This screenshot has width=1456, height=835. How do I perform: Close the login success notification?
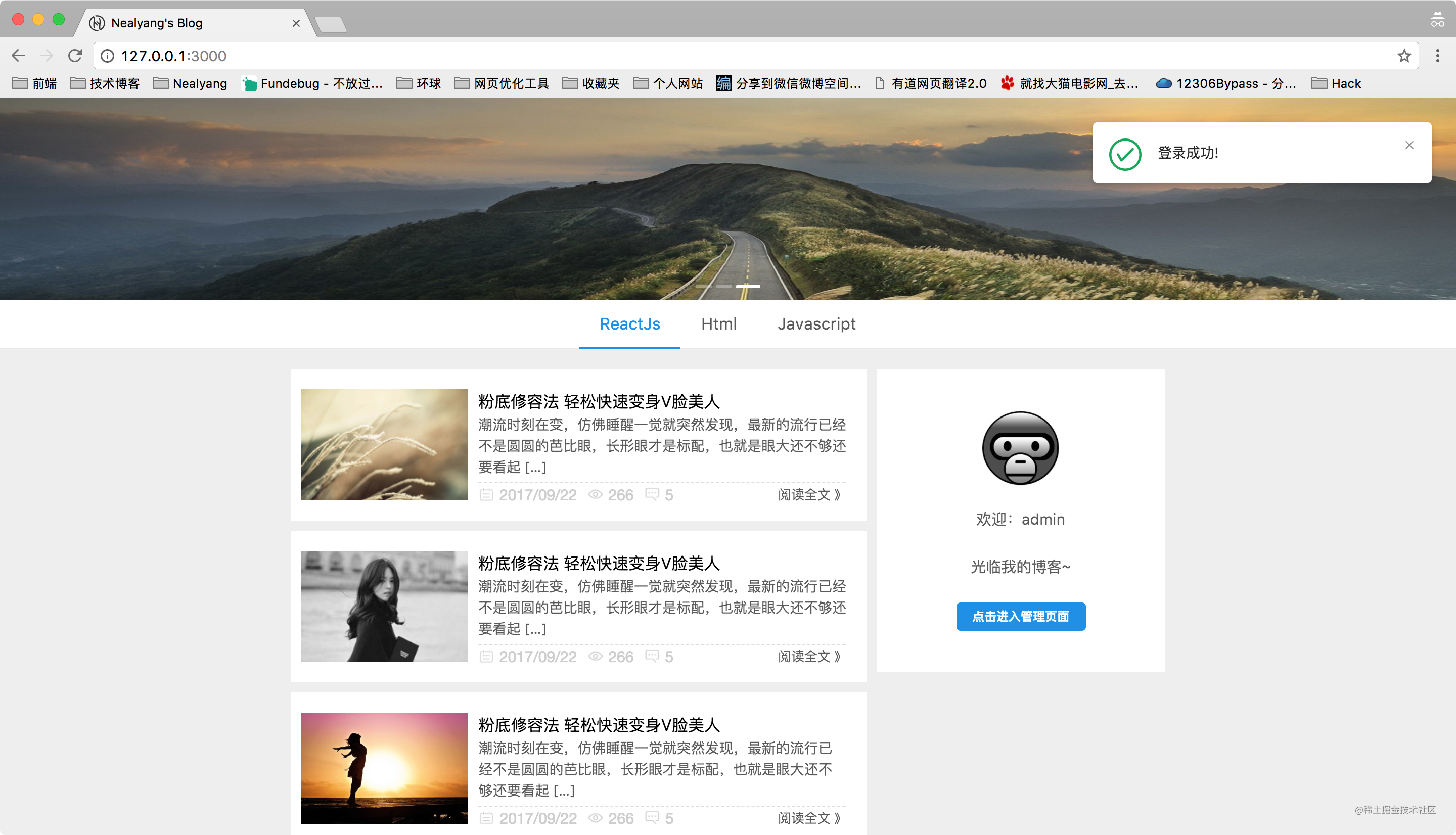tap(1409, 145)
